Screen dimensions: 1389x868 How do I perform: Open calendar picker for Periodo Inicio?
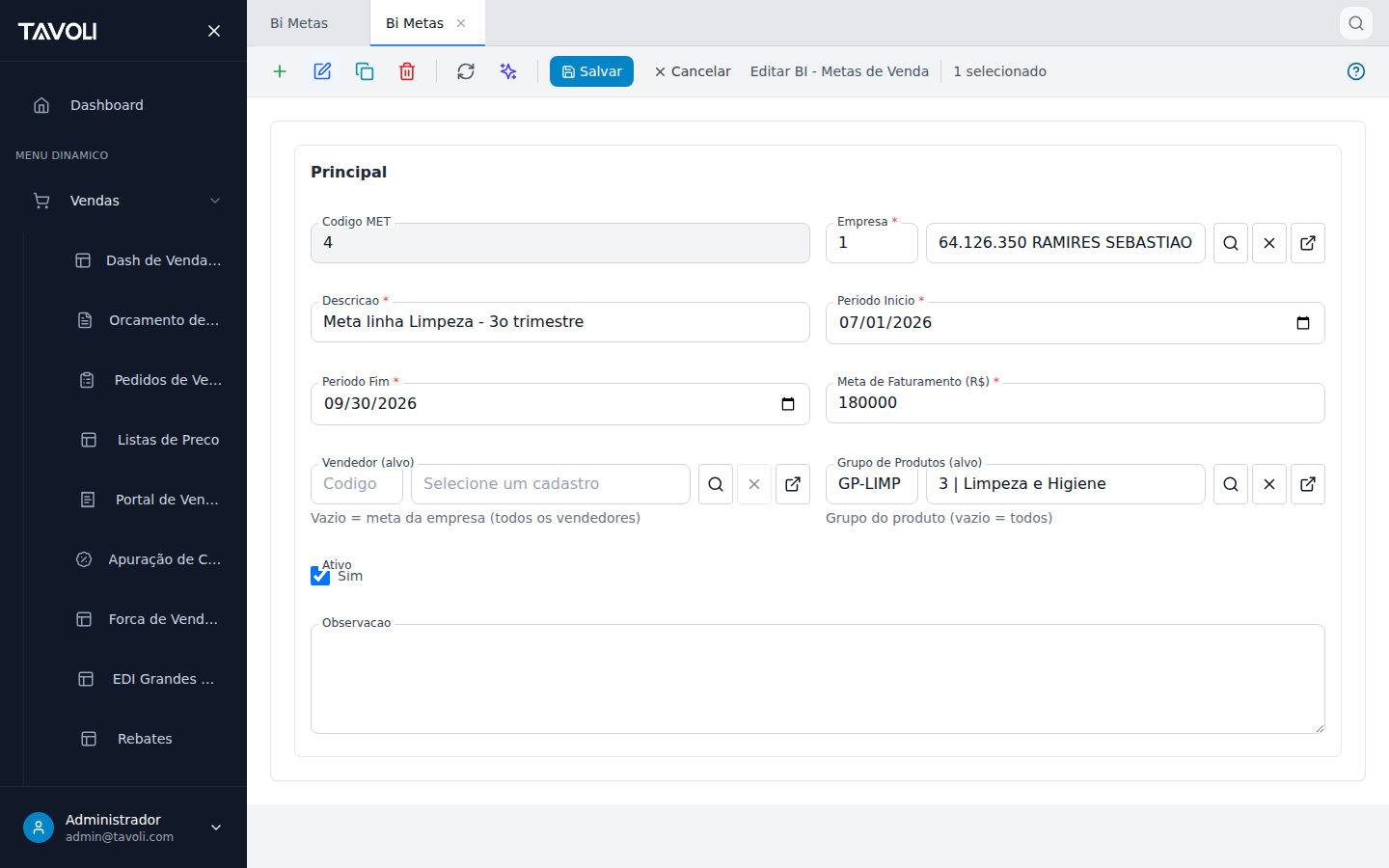pos(1303,323)
